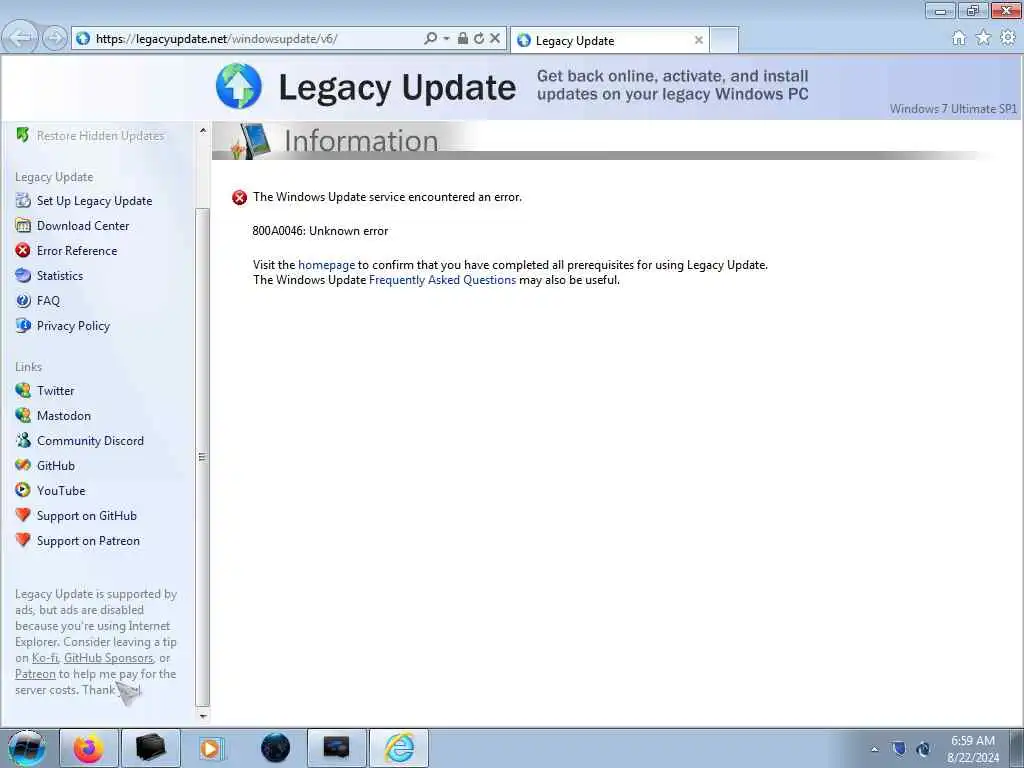Click the address bar search magnifier
The width and height of the screenshot is (1024, 768).
(430, 39)
